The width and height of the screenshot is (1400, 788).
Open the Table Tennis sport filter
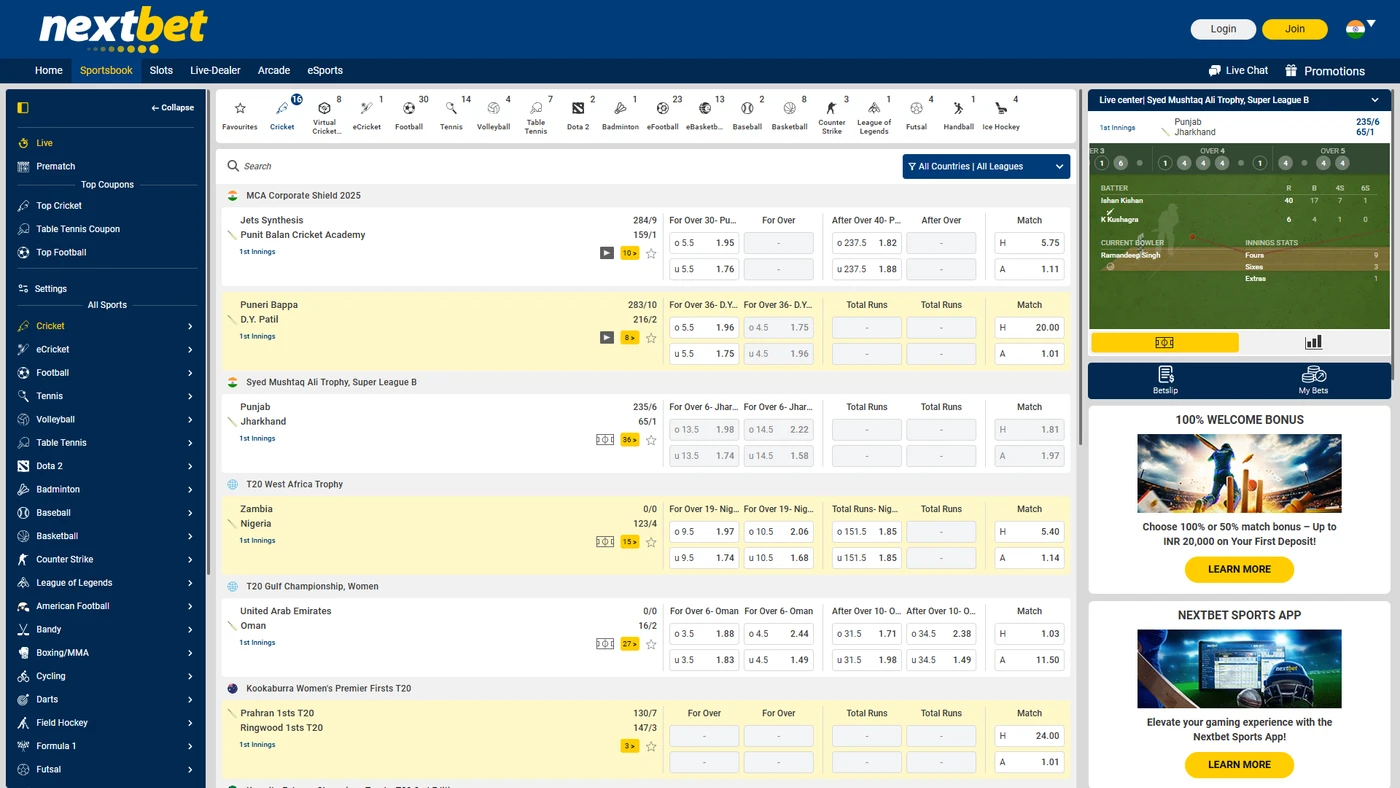point(536,110)
